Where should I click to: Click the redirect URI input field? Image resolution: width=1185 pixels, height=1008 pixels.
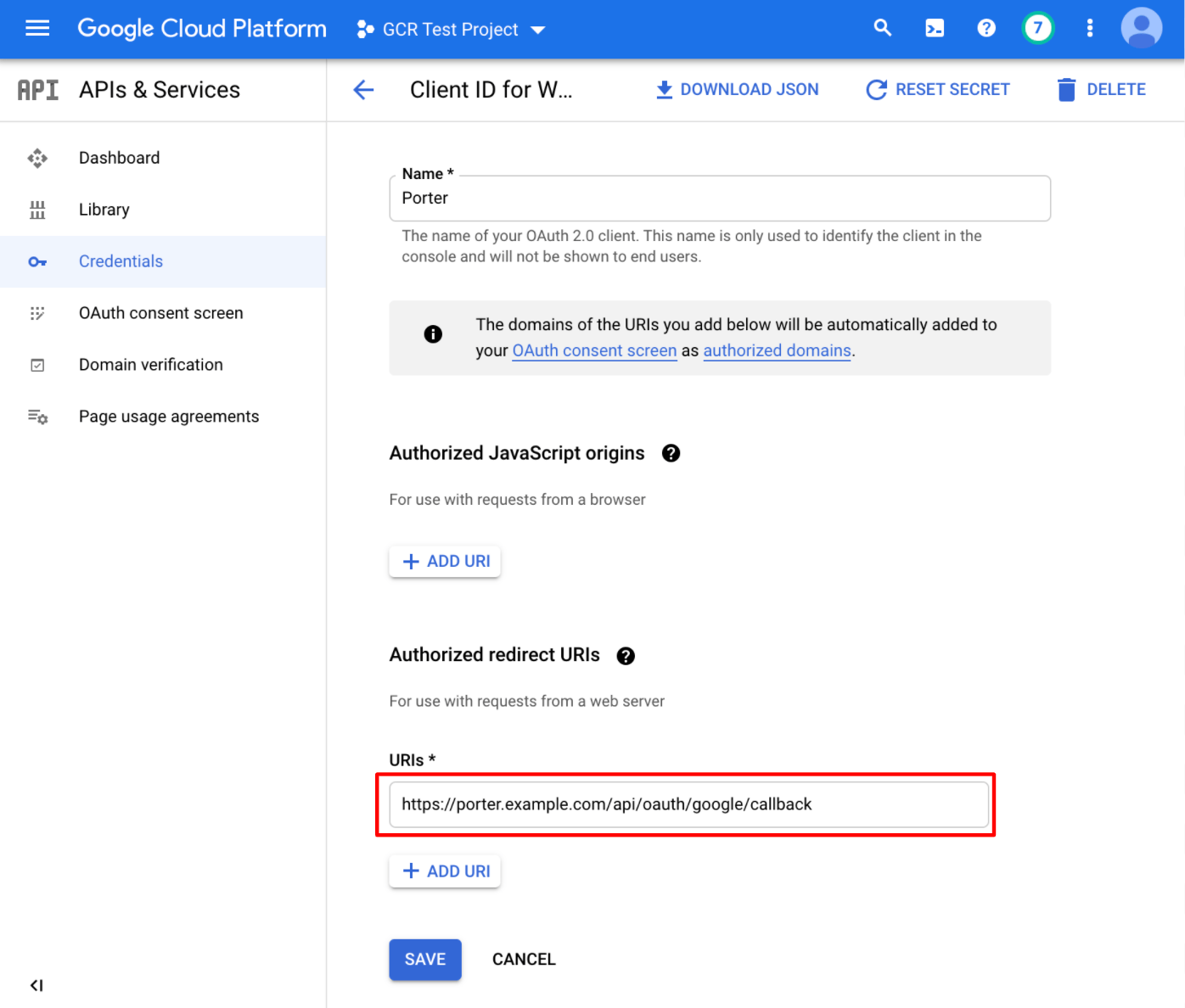point(688,804)
